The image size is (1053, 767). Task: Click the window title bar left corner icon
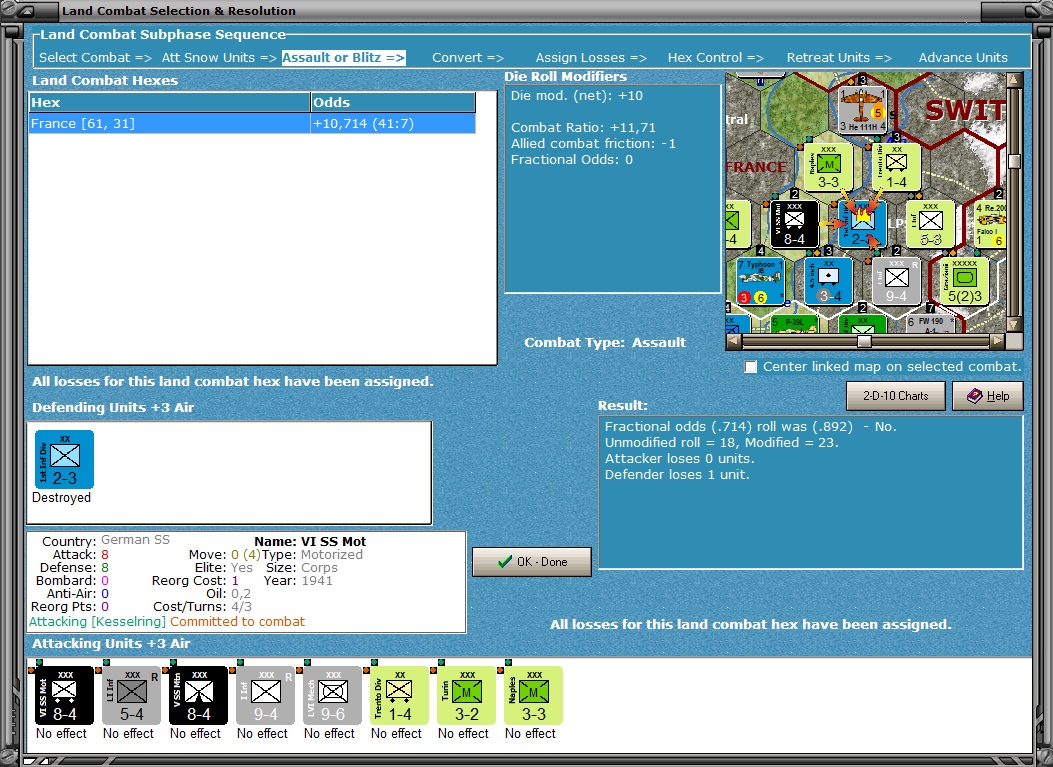[x=28, y=11]
